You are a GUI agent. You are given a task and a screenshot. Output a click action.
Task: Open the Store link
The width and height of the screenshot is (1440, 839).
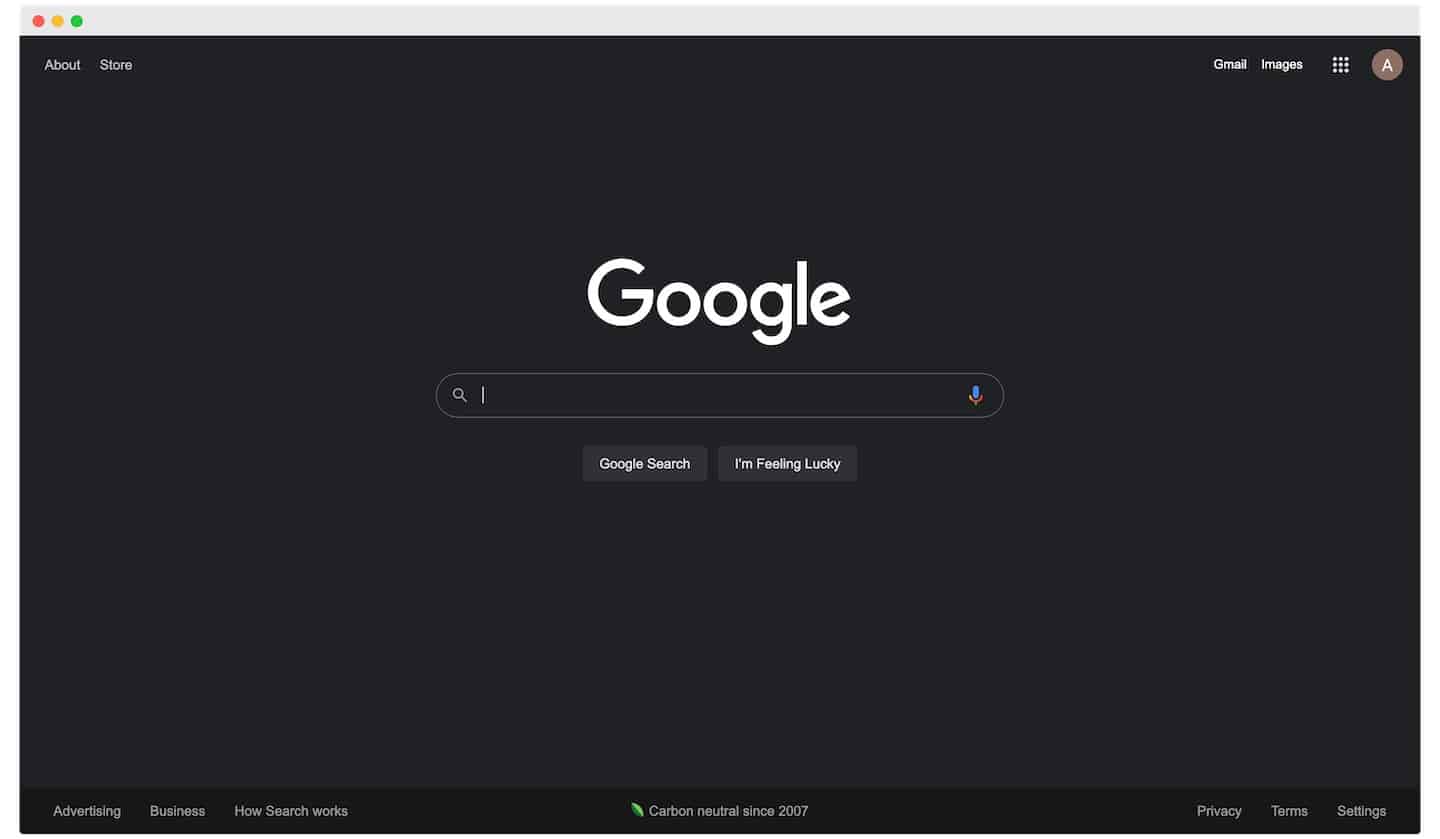click(116, 65)
